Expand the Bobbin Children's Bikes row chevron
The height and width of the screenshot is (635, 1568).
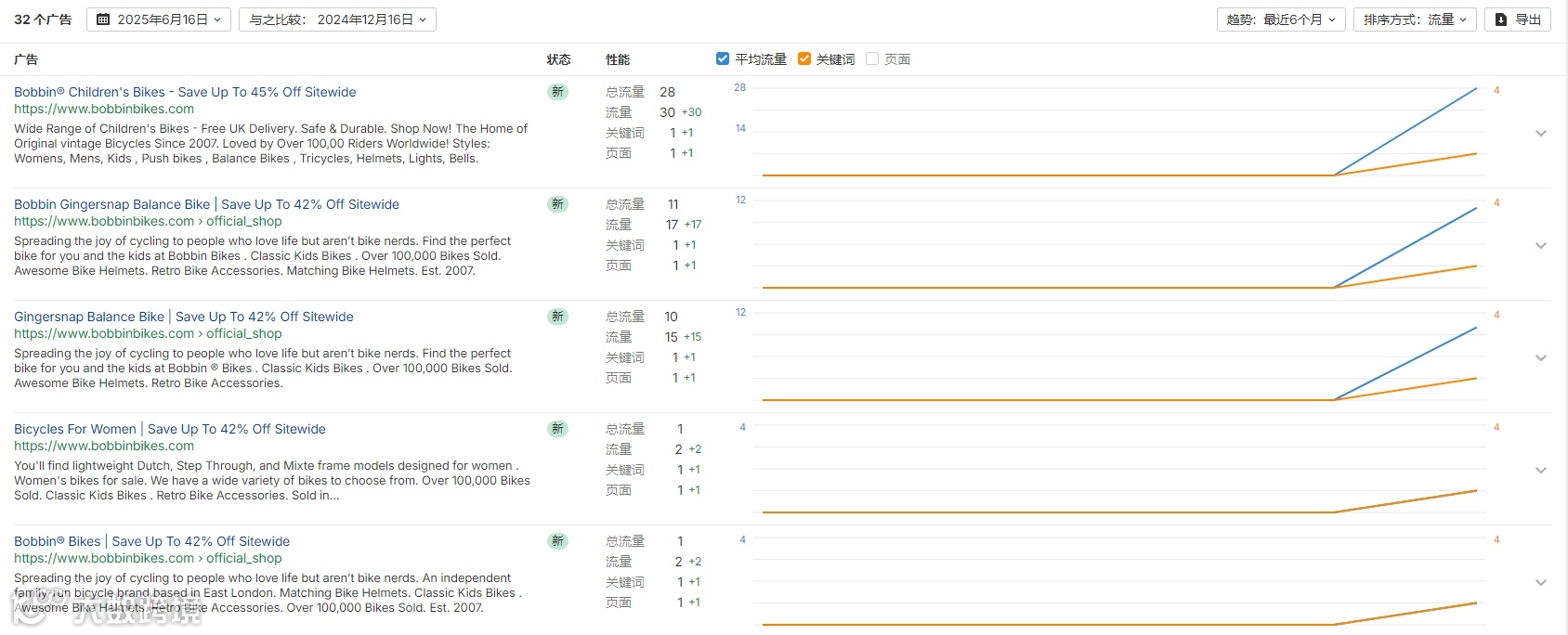point(1541,134)
